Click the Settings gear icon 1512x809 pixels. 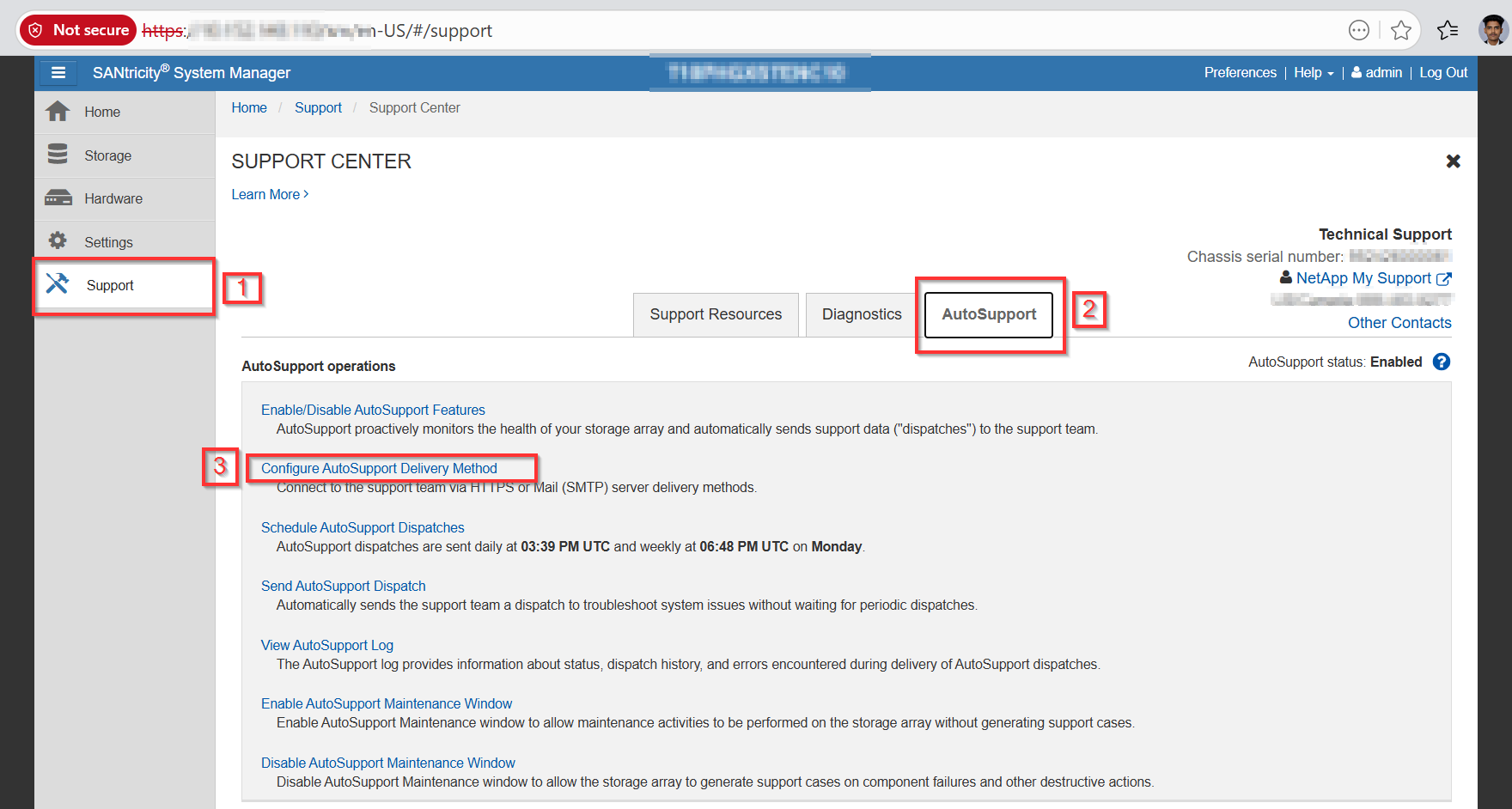[58, 241]
